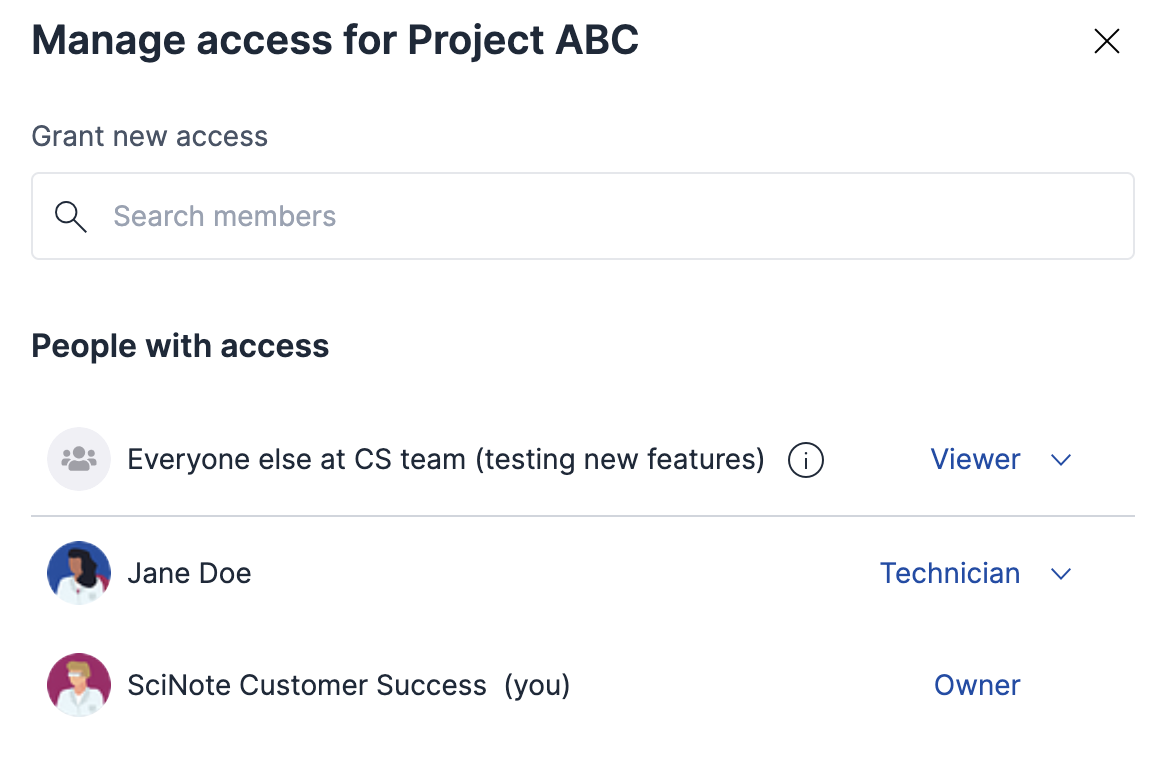Click the chevron beside Technician
1168x764 pixels.
point(1060,574)
